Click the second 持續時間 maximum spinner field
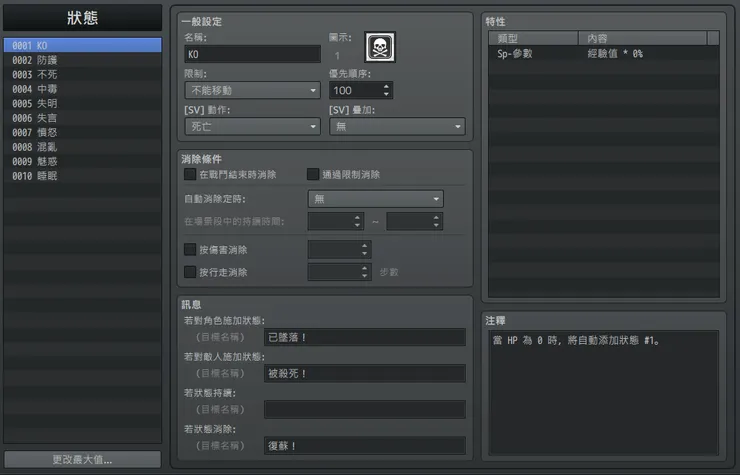This screenshot has height=475, width=740. click(414, 221)
